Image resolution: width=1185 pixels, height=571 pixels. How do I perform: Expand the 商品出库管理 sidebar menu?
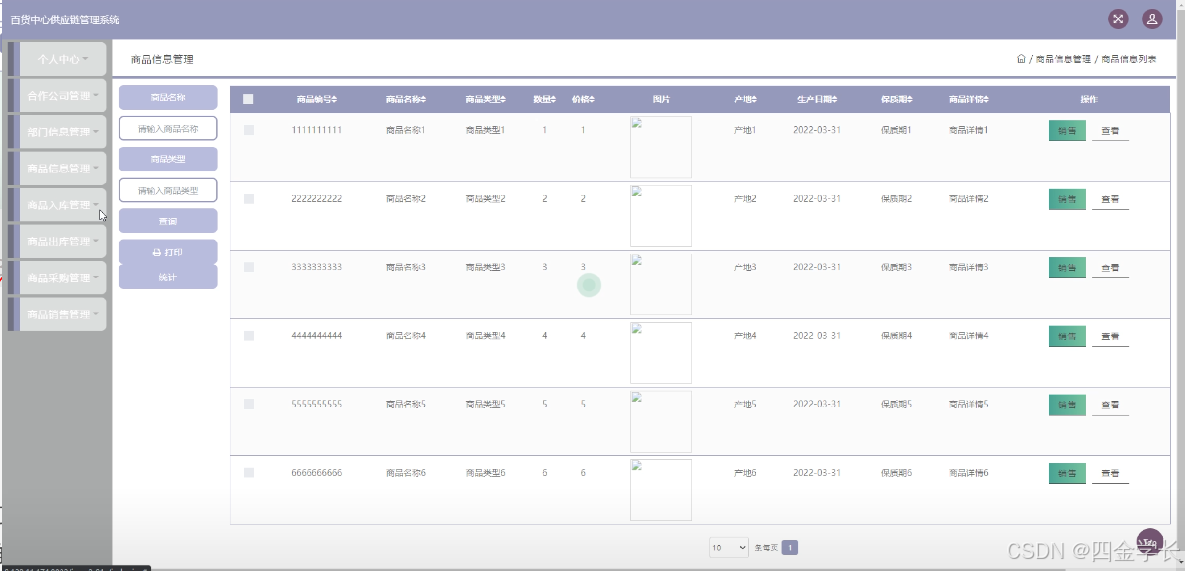[57, 242]
